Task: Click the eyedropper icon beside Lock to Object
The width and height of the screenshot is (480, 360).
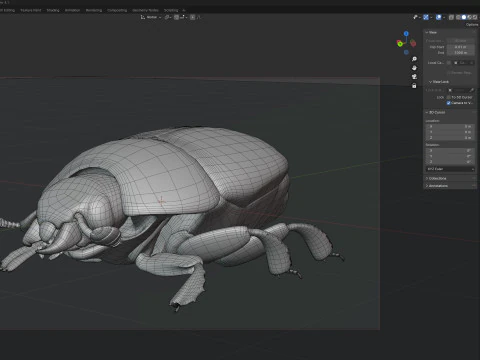Action: click(x=472, y=90)
